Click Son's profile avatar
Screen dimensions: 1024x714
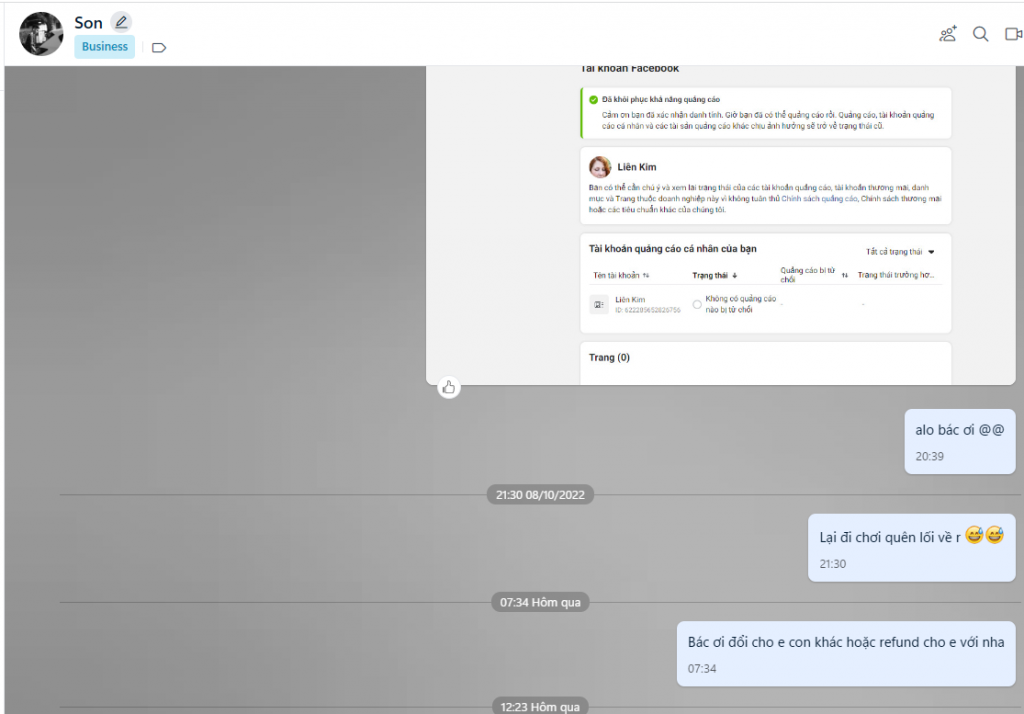[x=41, y=34]
